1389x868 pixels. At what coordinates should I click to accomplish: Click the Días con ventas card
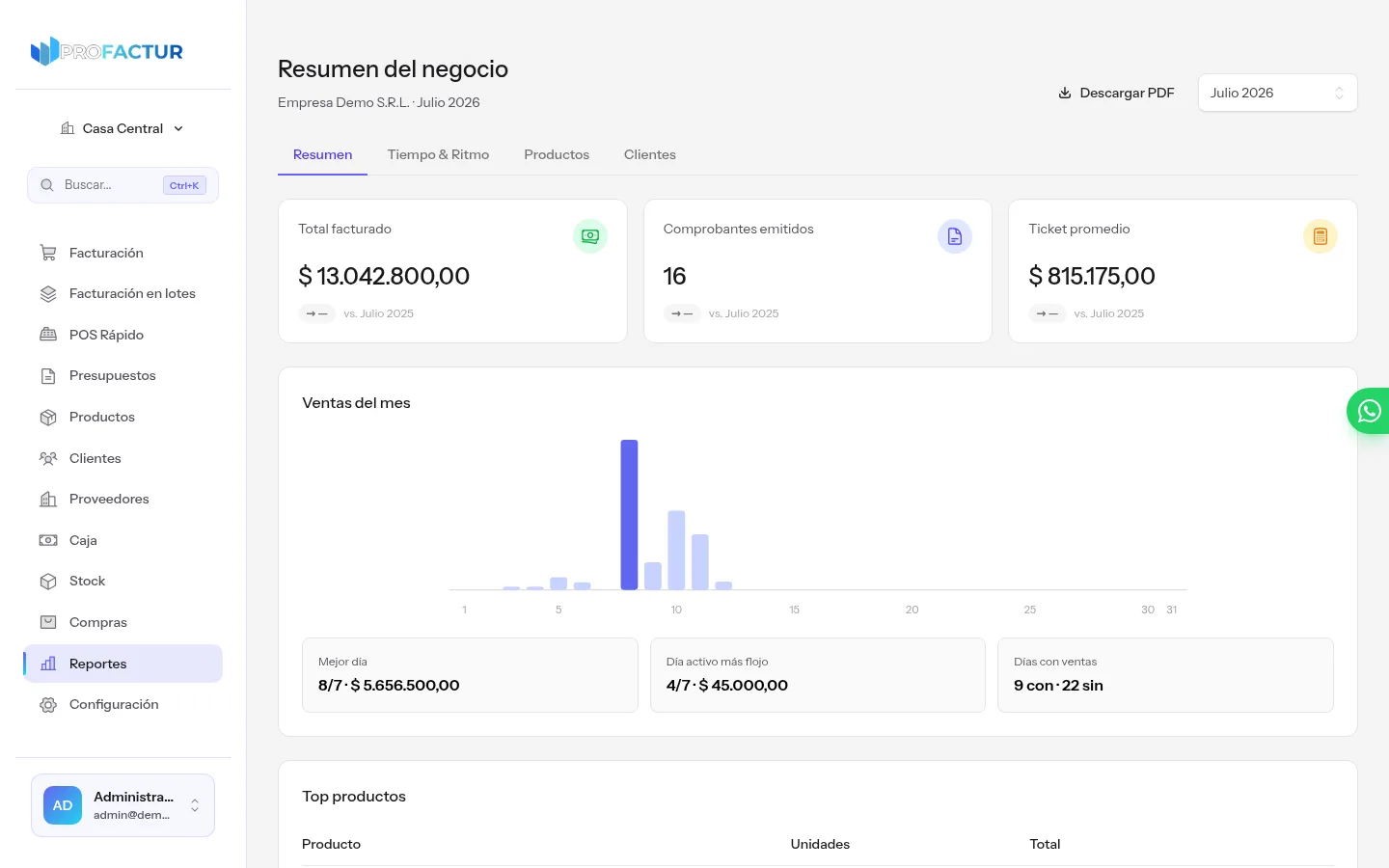1165,675
